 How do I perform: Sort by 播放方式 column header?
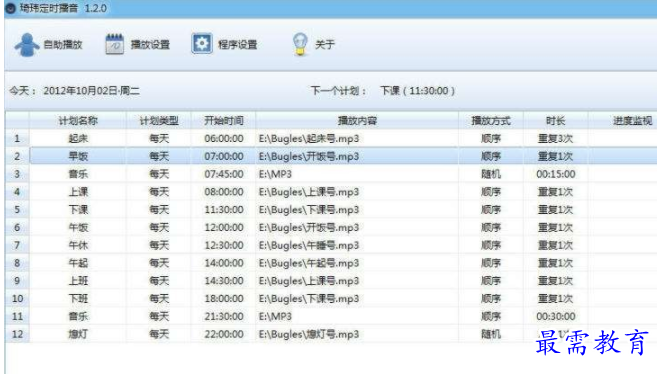[491, 121]
